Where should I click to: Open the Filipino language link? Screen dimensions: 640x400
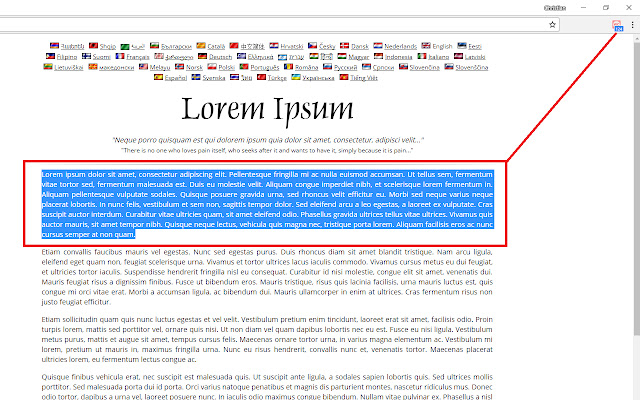coord(67,57)
